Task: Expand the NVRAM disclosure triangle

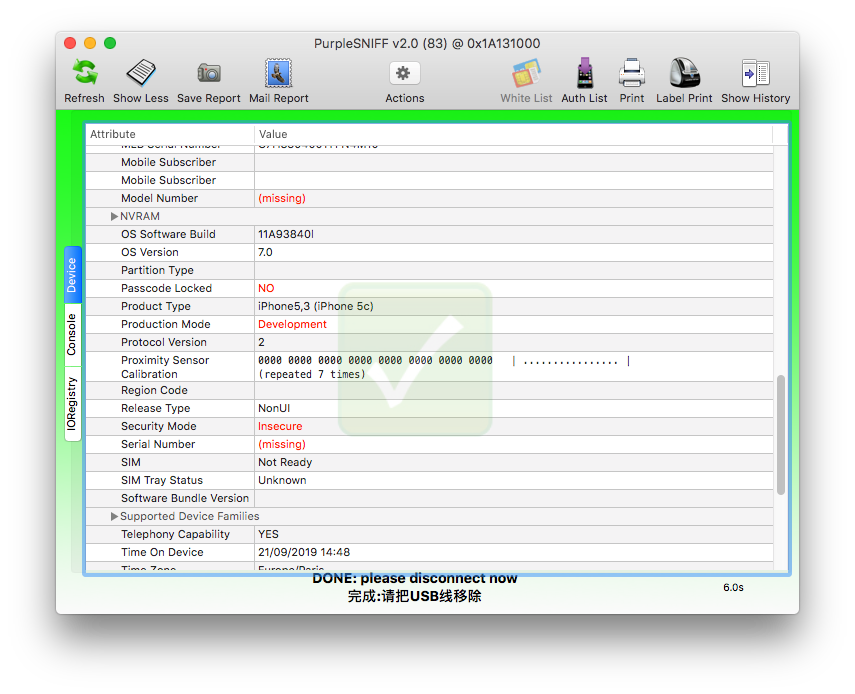Action: [114, 216]
